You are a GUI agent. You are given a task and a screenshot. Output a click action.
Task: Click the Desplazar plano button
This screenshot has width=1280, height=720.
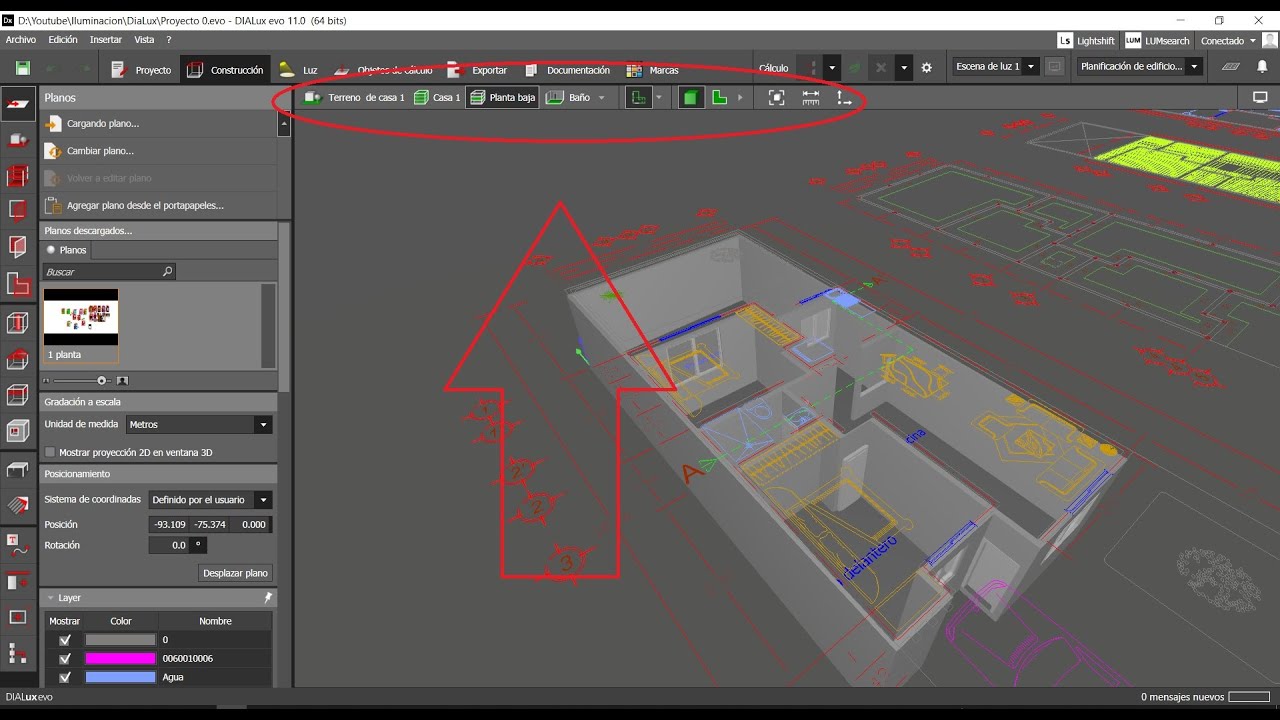point(236,573)
